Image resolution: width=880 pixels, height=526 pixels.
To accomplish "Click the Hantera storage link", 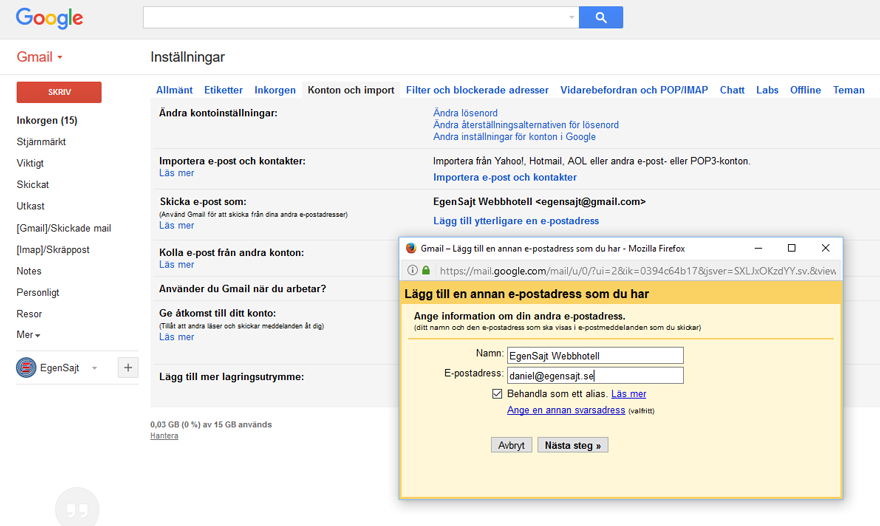I will click(164, 436).
